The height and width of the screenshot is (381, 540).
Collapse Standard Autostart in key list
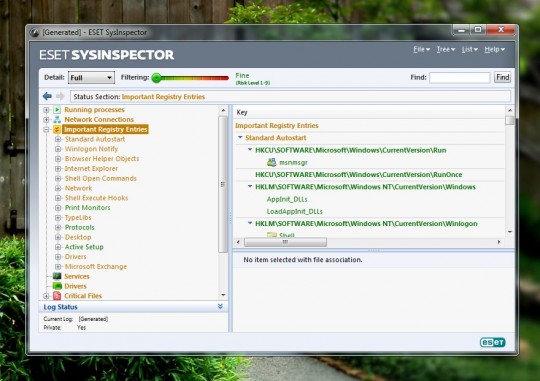pos(240,137)
